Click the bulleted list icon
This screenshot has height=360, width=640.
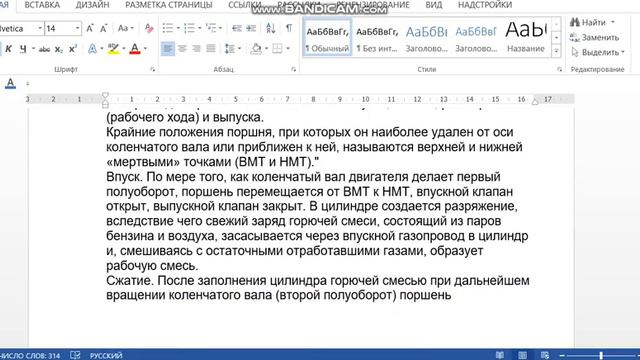tap(168, 28)
